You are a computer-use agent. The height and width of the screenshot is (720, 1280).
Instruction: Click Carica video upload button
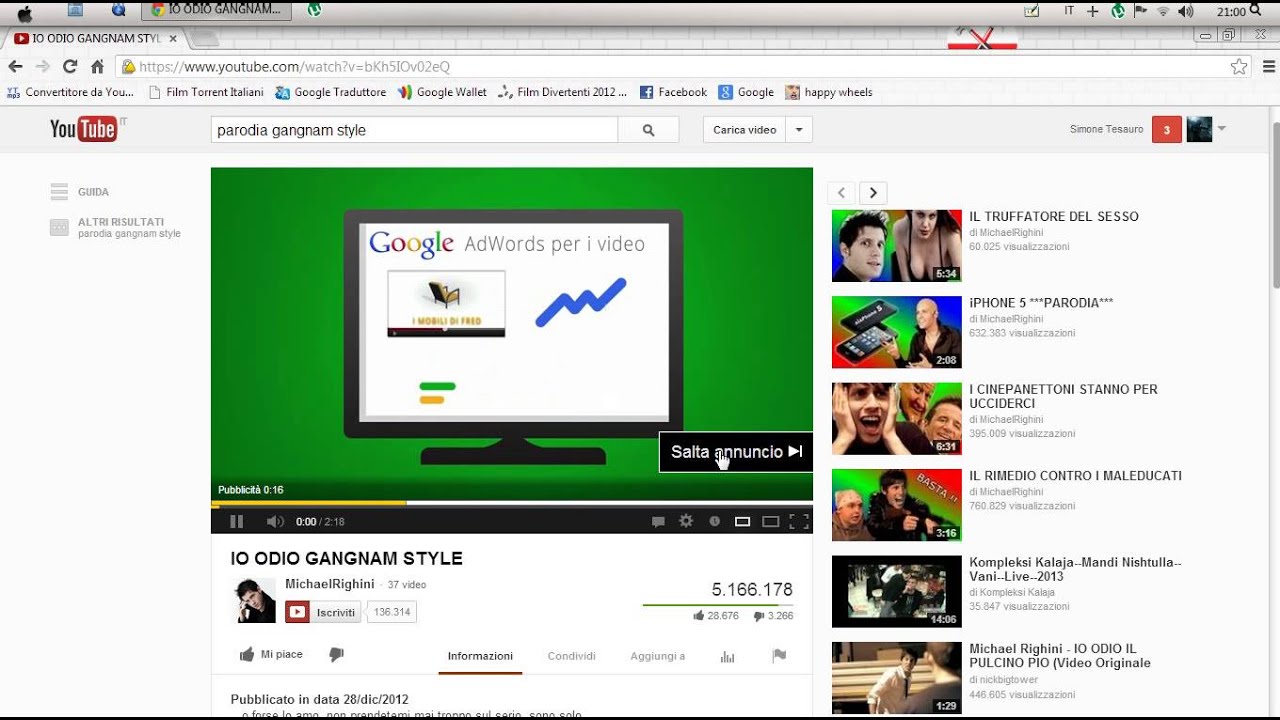click(x=745, y=130)
